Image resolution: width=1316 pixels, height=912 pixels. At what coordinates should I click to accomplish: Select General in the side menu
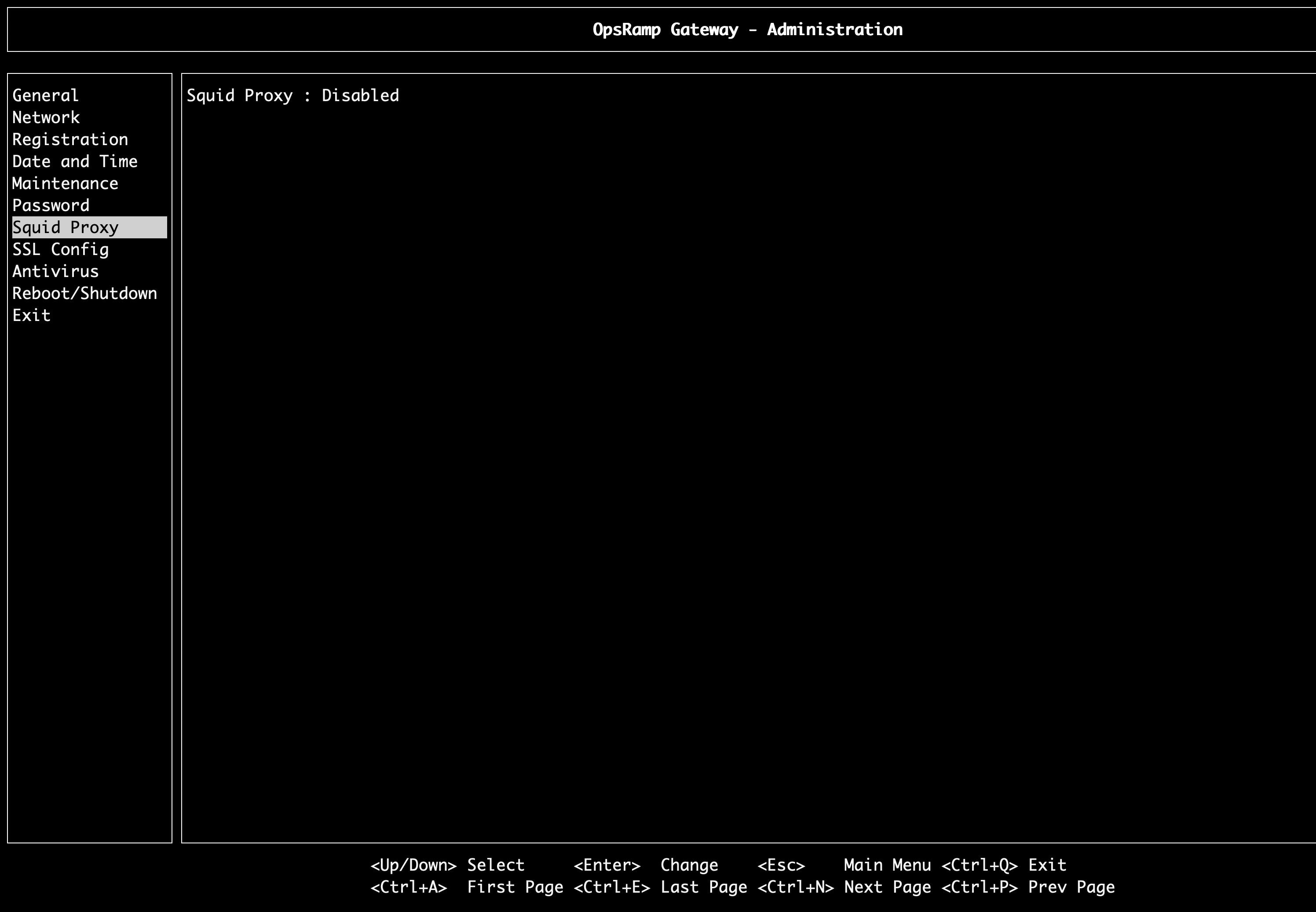tap(46, 95)
